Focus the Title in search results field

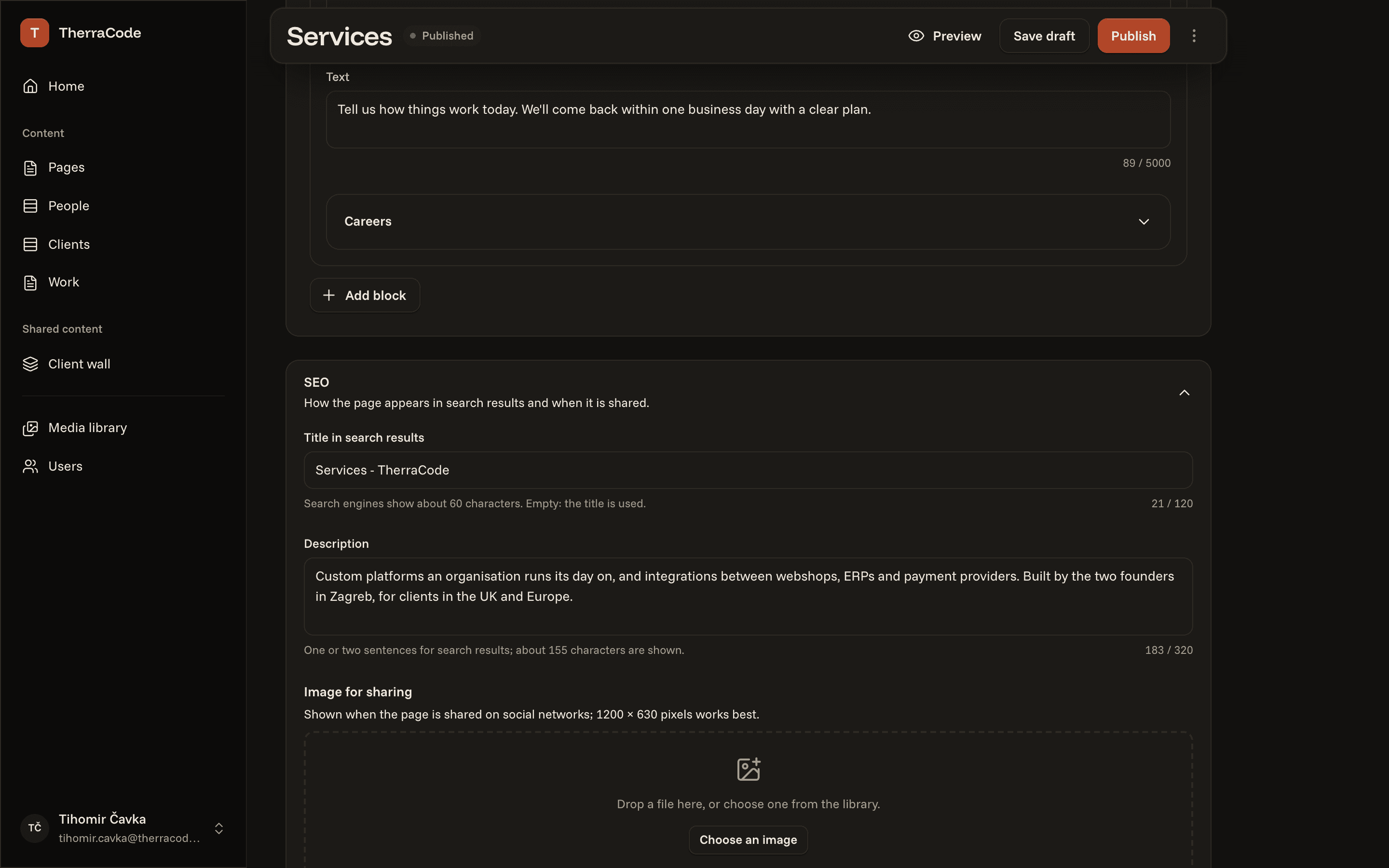point(748,470)
